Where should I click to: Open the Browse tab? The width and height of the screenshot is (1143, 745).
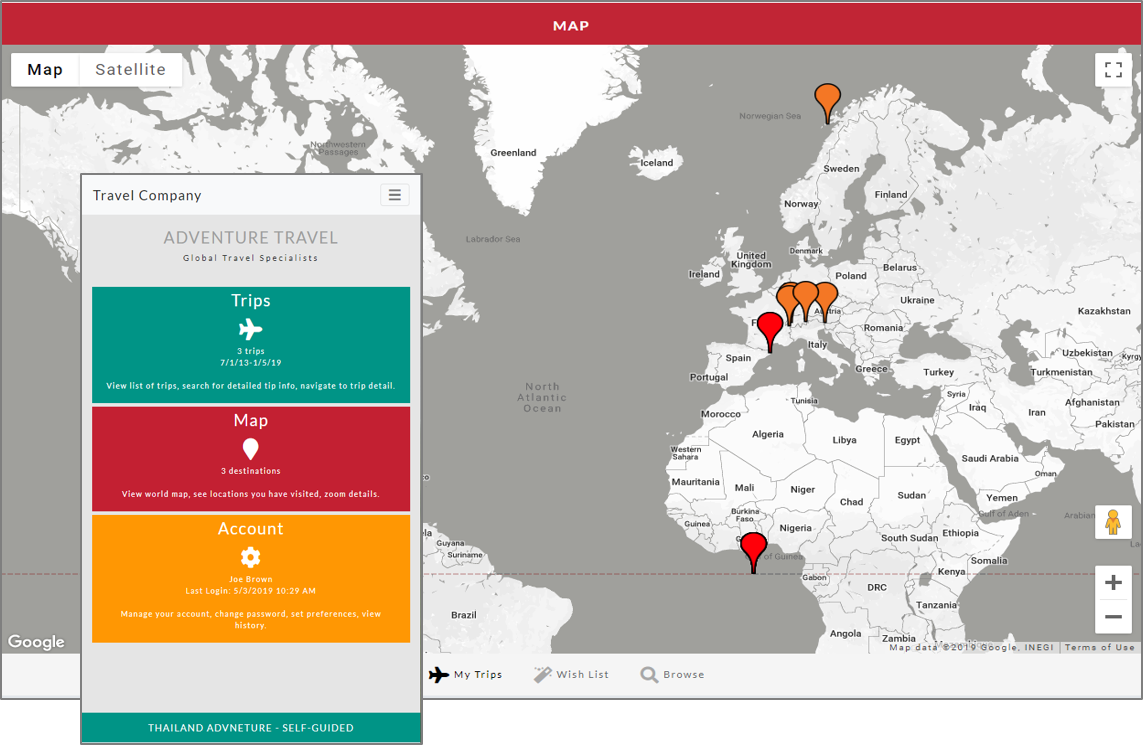tap(673, 675)
